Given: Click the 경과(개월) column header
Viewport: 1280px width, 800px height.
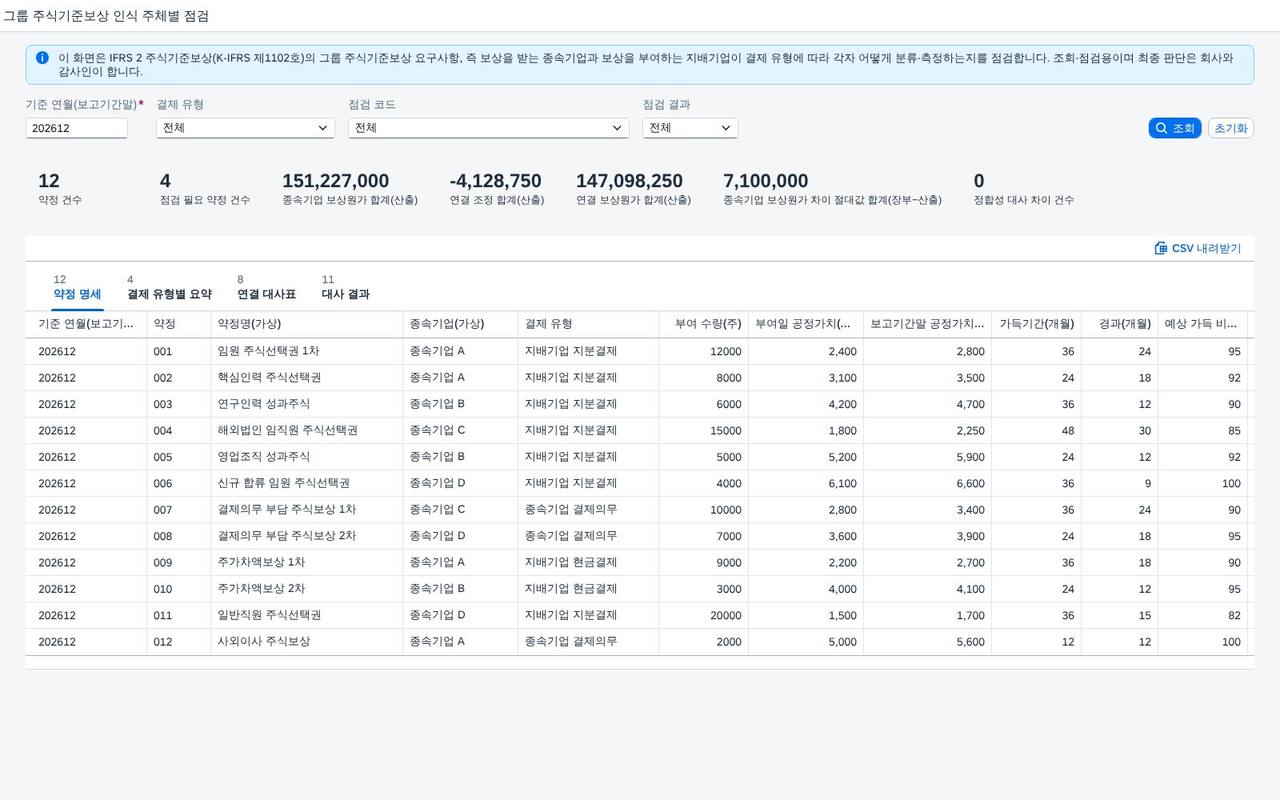Looking at the screenshot, I should coord(1119,324).
